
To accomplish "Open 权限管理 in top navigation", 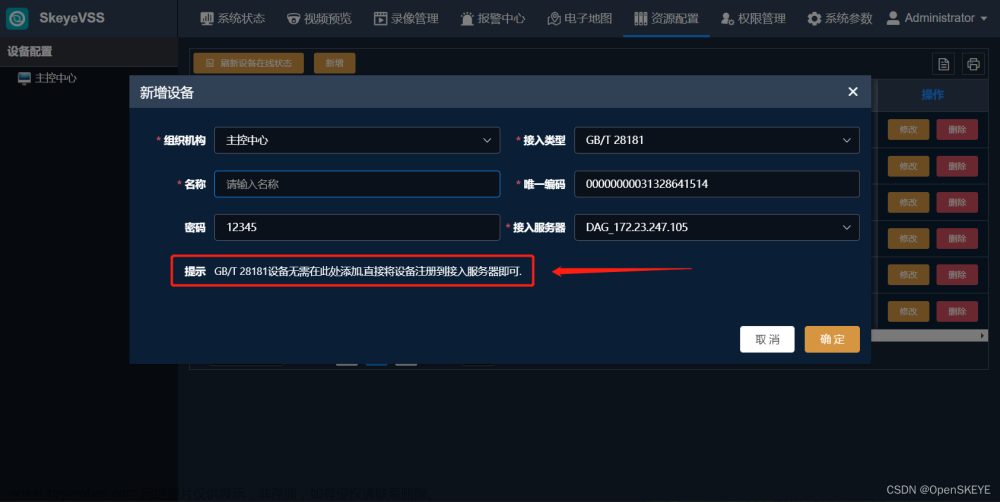I will 753,18.
